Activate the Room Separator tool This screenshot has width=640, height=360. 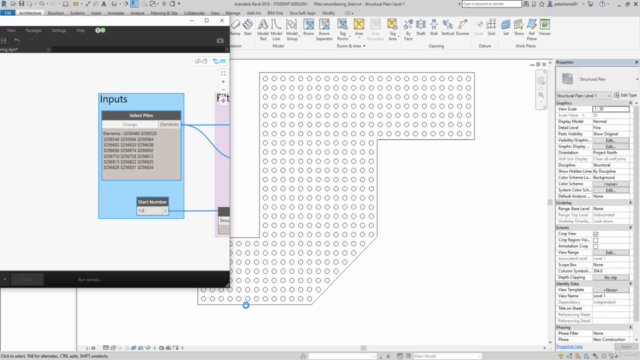(324, 29)
